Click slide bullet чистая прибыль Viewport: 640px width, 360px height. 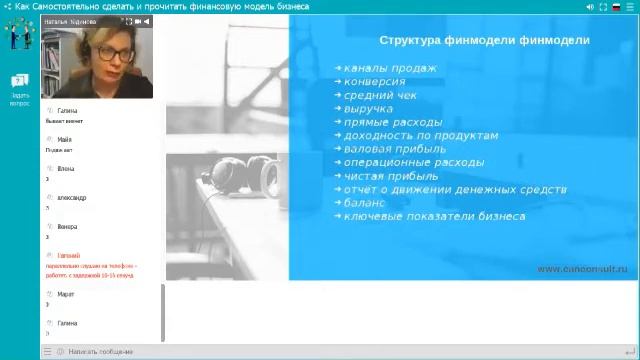coord(391,176)
